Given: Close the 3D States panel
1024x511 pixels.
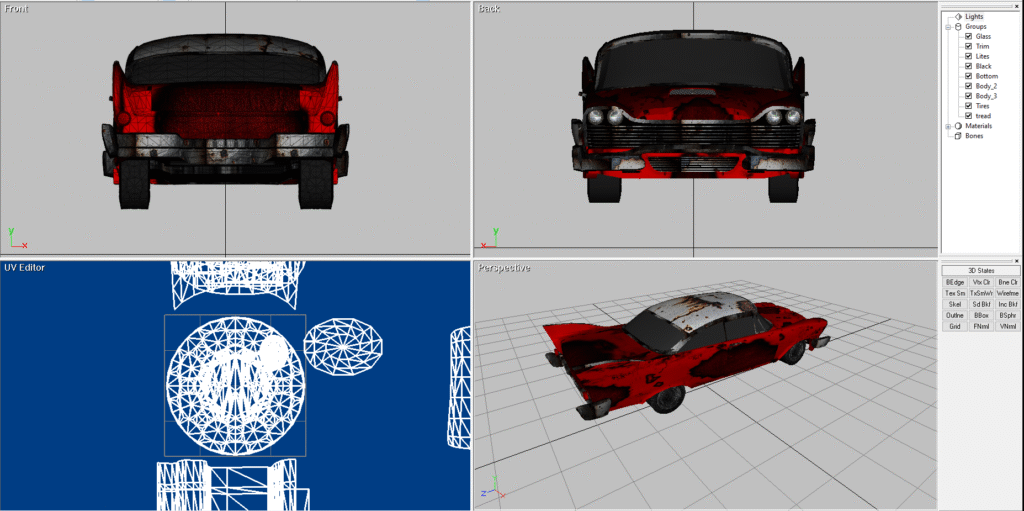Looking at the screenshot, I should point(1018,260).
